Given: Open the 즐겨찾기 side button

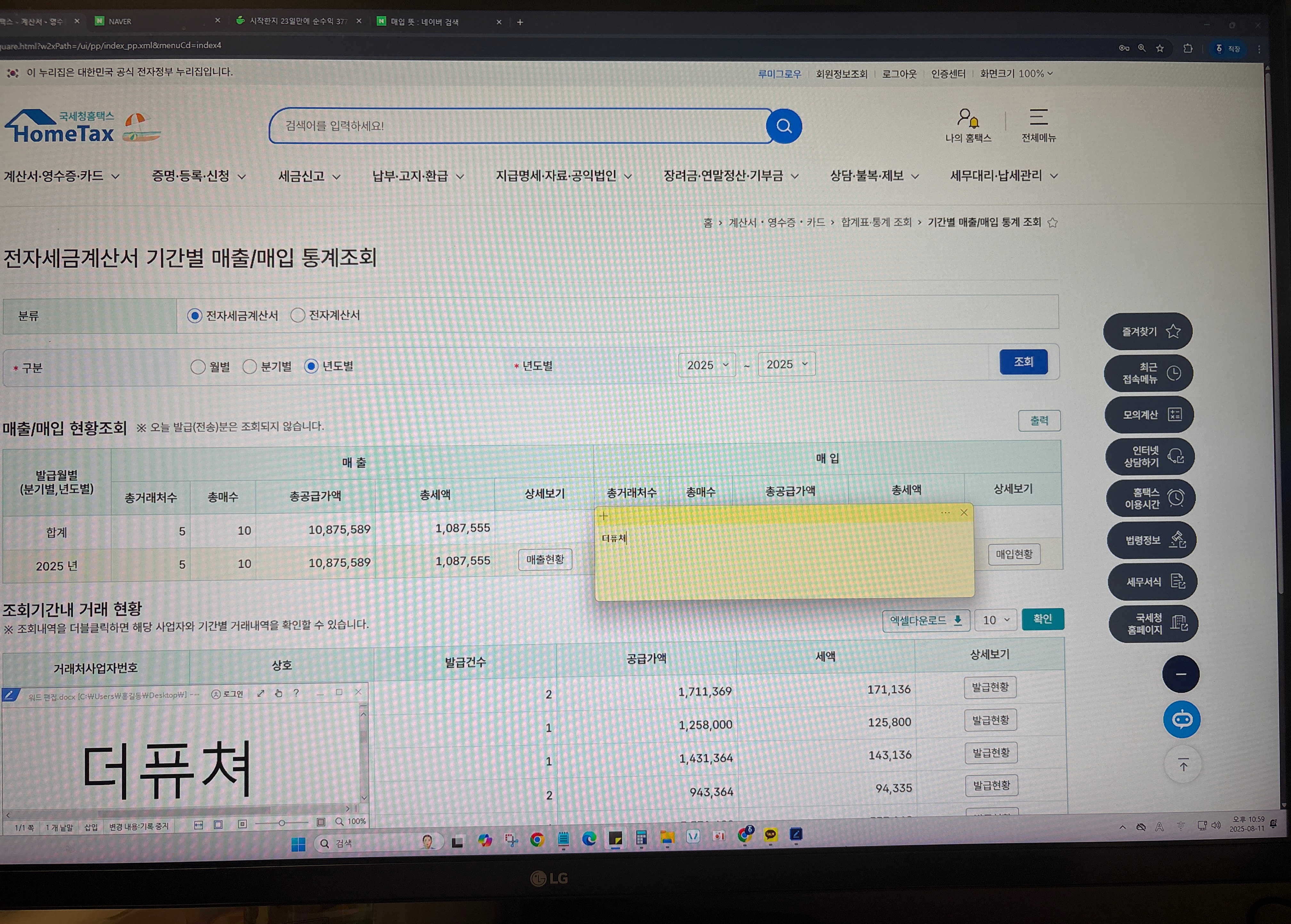Looking at the screenshot, I should pos(1148,331).
